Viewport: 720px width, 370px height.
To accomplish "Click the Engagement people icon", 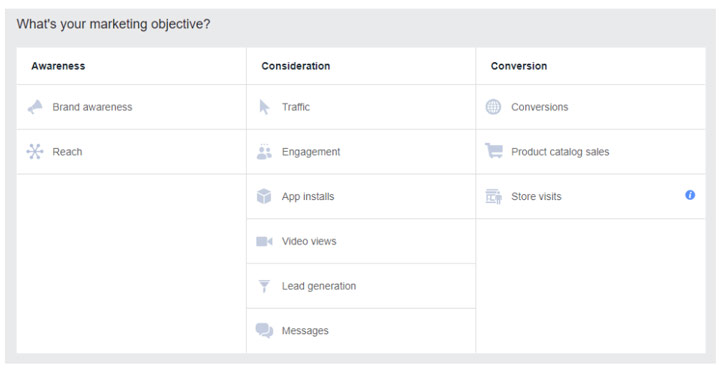I will point(264,151).
